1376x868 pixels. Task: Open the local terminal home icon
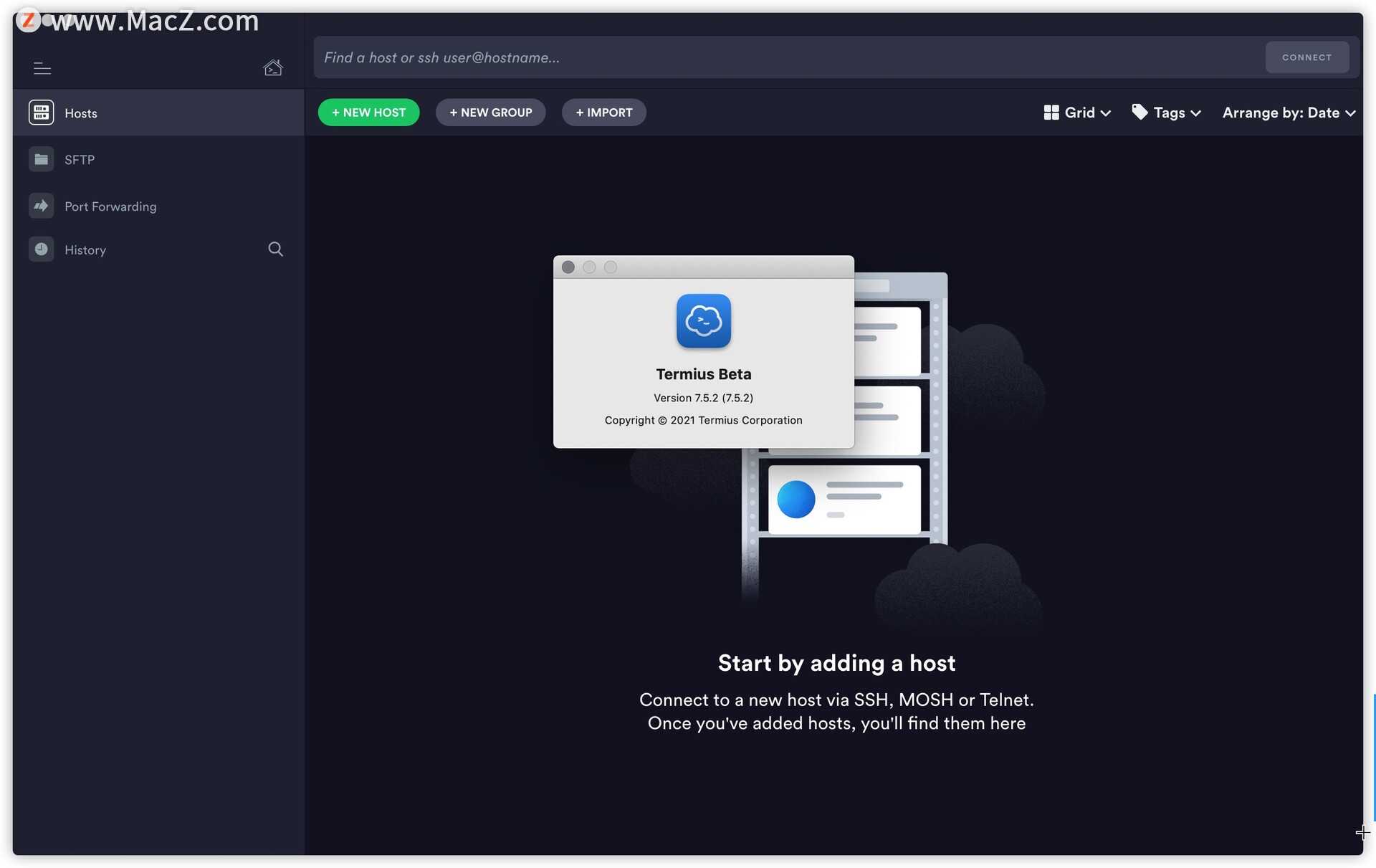[x=272, y=67]
